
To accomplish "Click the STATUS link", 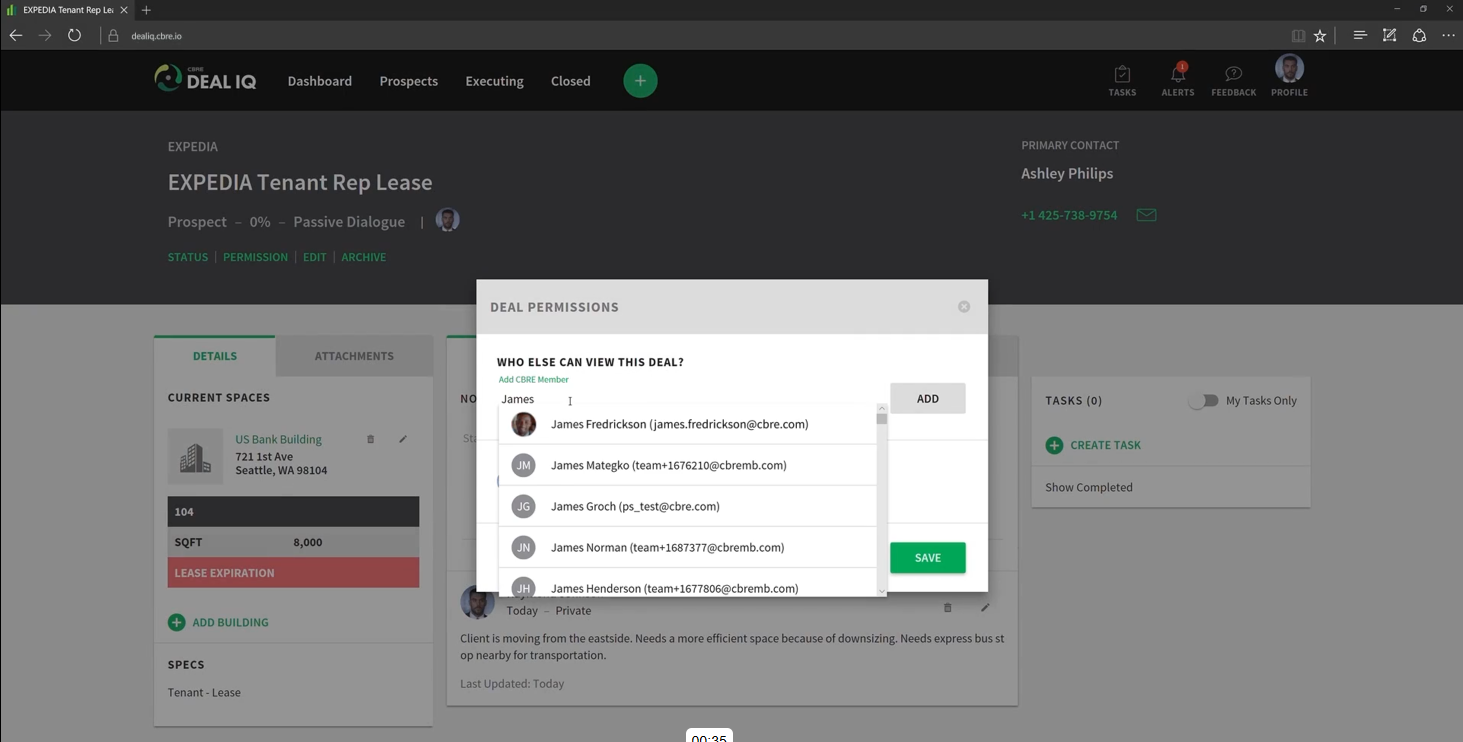I will (x=188, y=257).
